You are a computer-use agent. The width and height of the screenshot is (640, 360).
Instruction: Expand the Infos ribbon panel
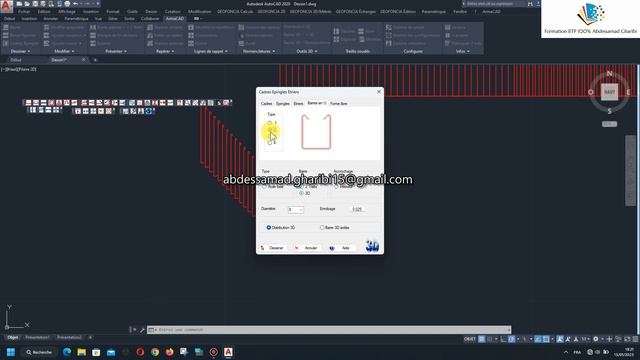click(x=462, y=51)
